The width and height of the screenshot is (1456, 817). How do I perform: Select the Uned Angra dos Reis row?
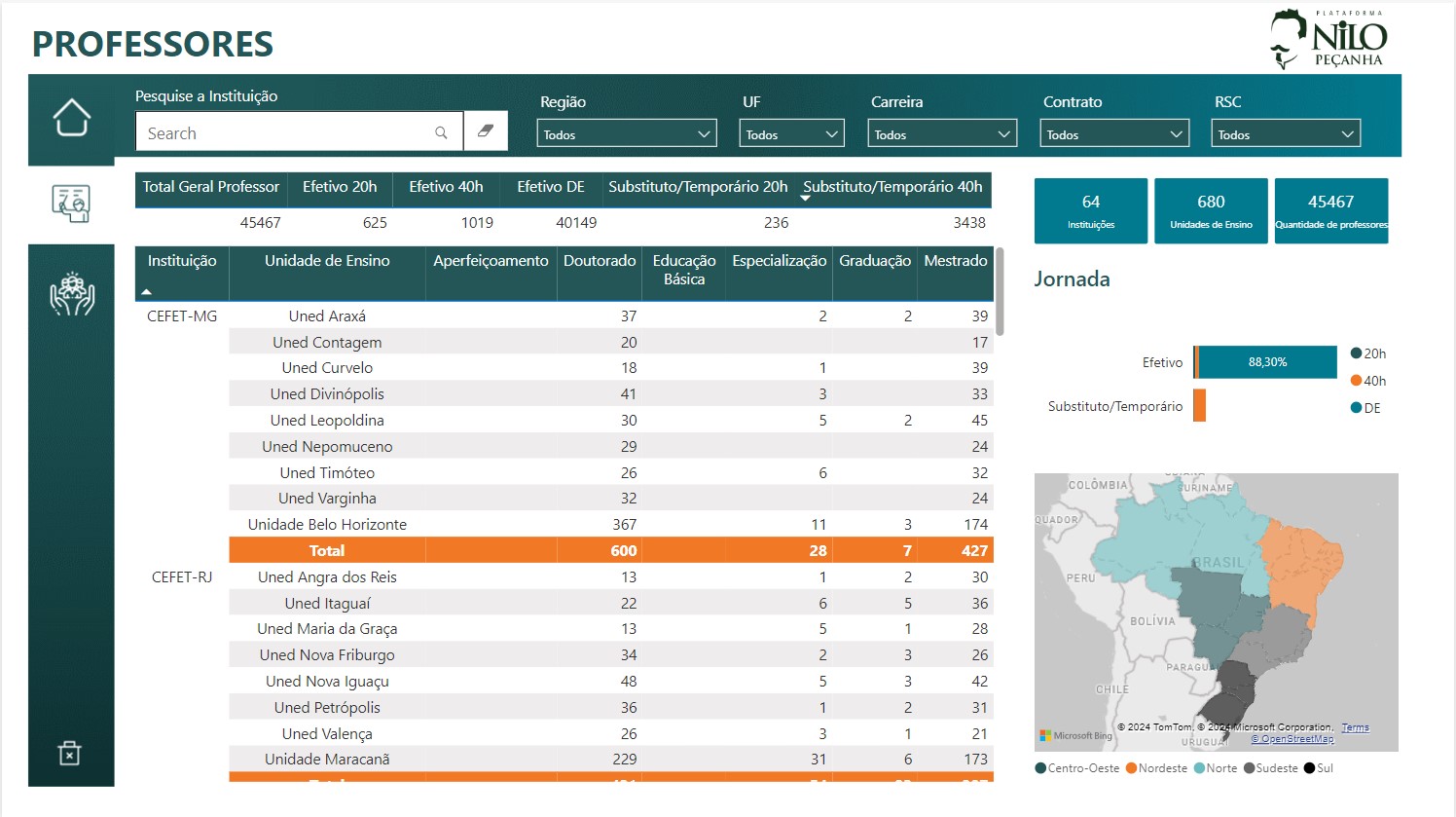(611, 577)
